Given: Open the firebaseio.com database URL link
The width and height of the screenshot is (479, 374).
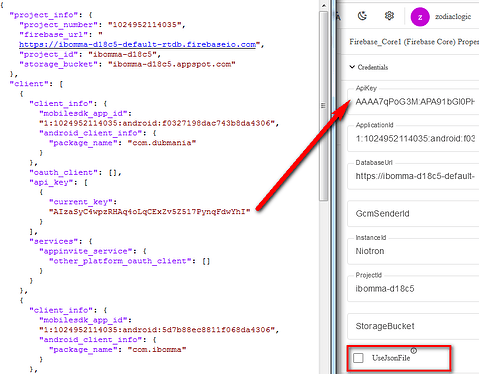Looking at the screenshot, I should tap(137, 44).
